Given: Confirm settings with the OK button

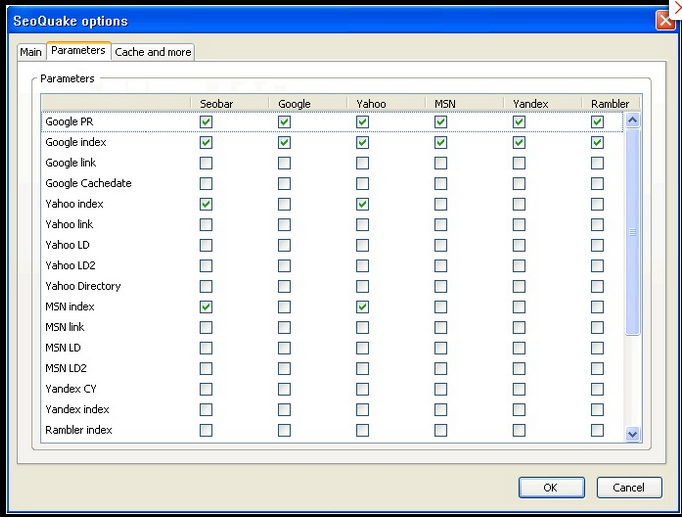Looking at the screenshot, I should (551, 488).
